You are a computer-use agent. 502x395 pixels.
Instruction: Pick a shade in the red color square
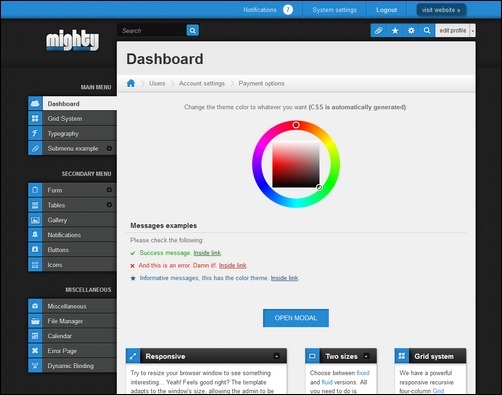pos(296,164)
